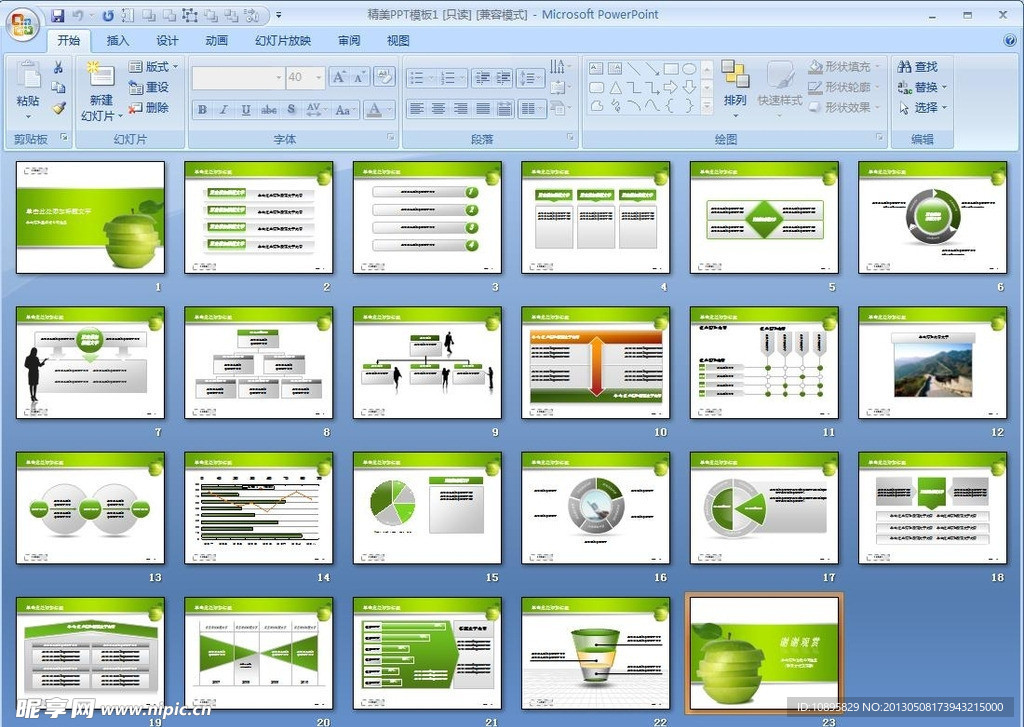Click the Office Button logo

pos(22,23)
